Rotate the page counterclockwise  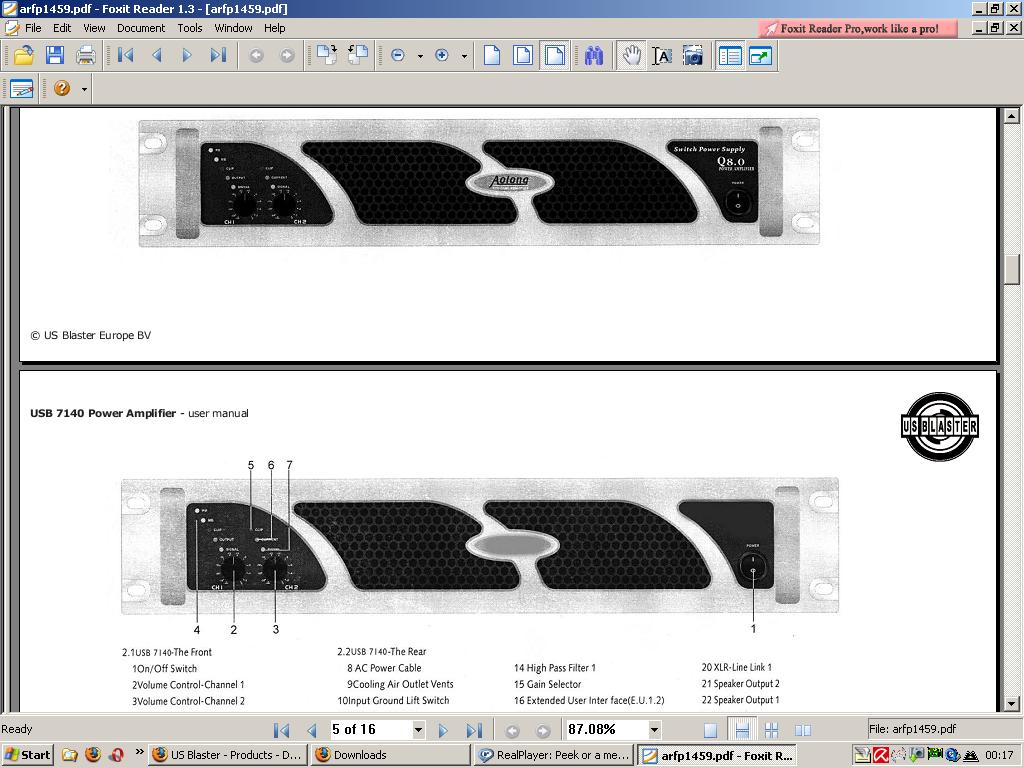pyautogui.click(x=358, y=56)
